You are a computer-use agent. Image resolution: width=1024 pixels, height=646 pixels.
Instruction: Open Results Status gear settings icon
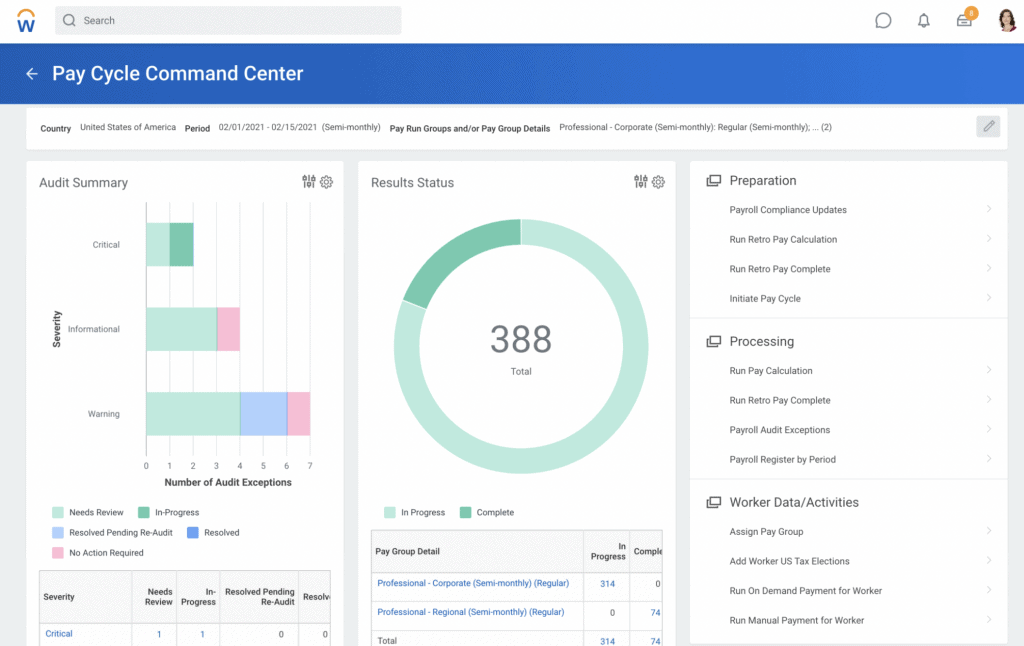(x=658, y=182)
